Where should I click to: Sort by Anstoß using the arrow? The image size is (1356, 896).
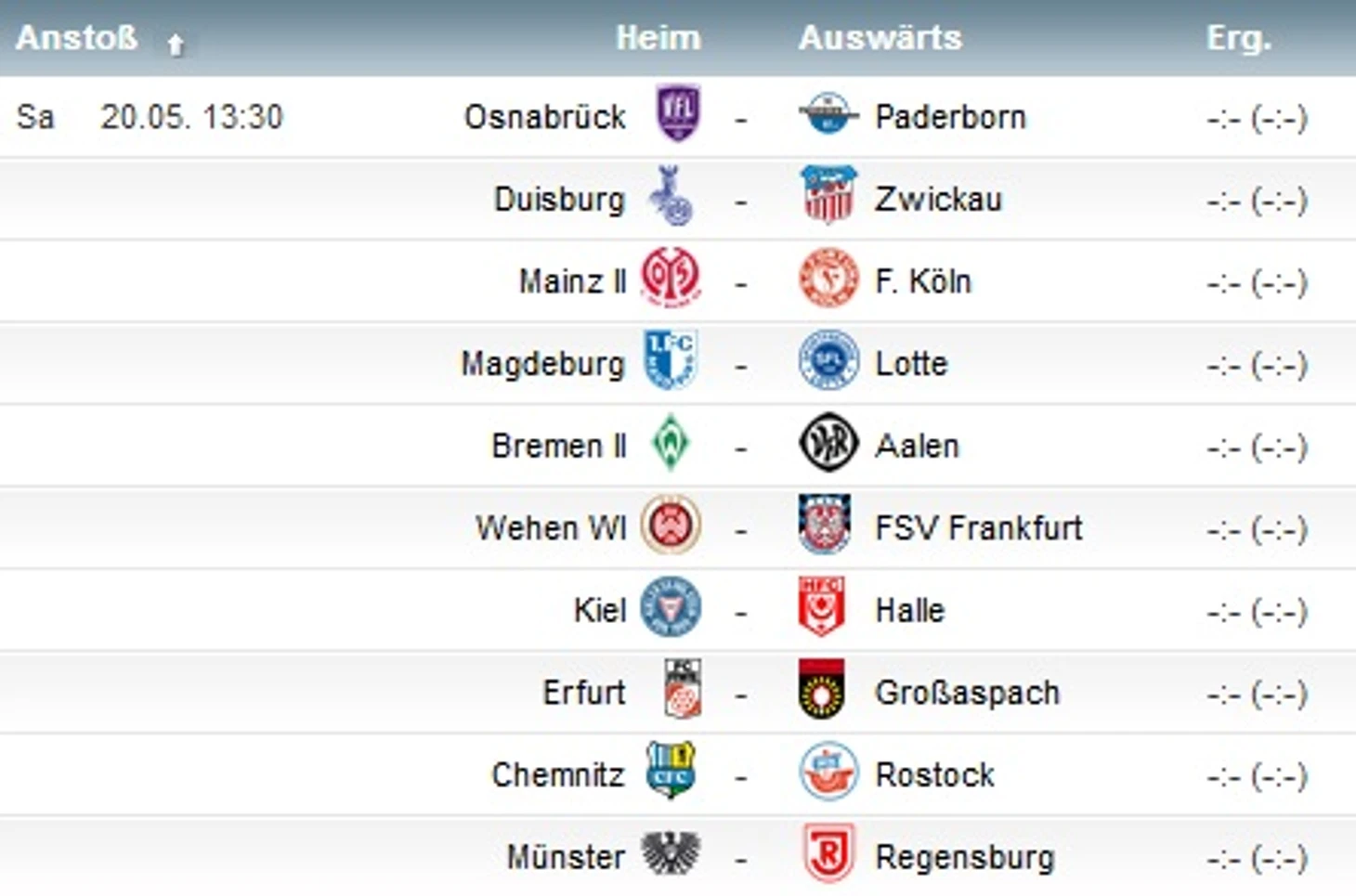coord(175,43)
